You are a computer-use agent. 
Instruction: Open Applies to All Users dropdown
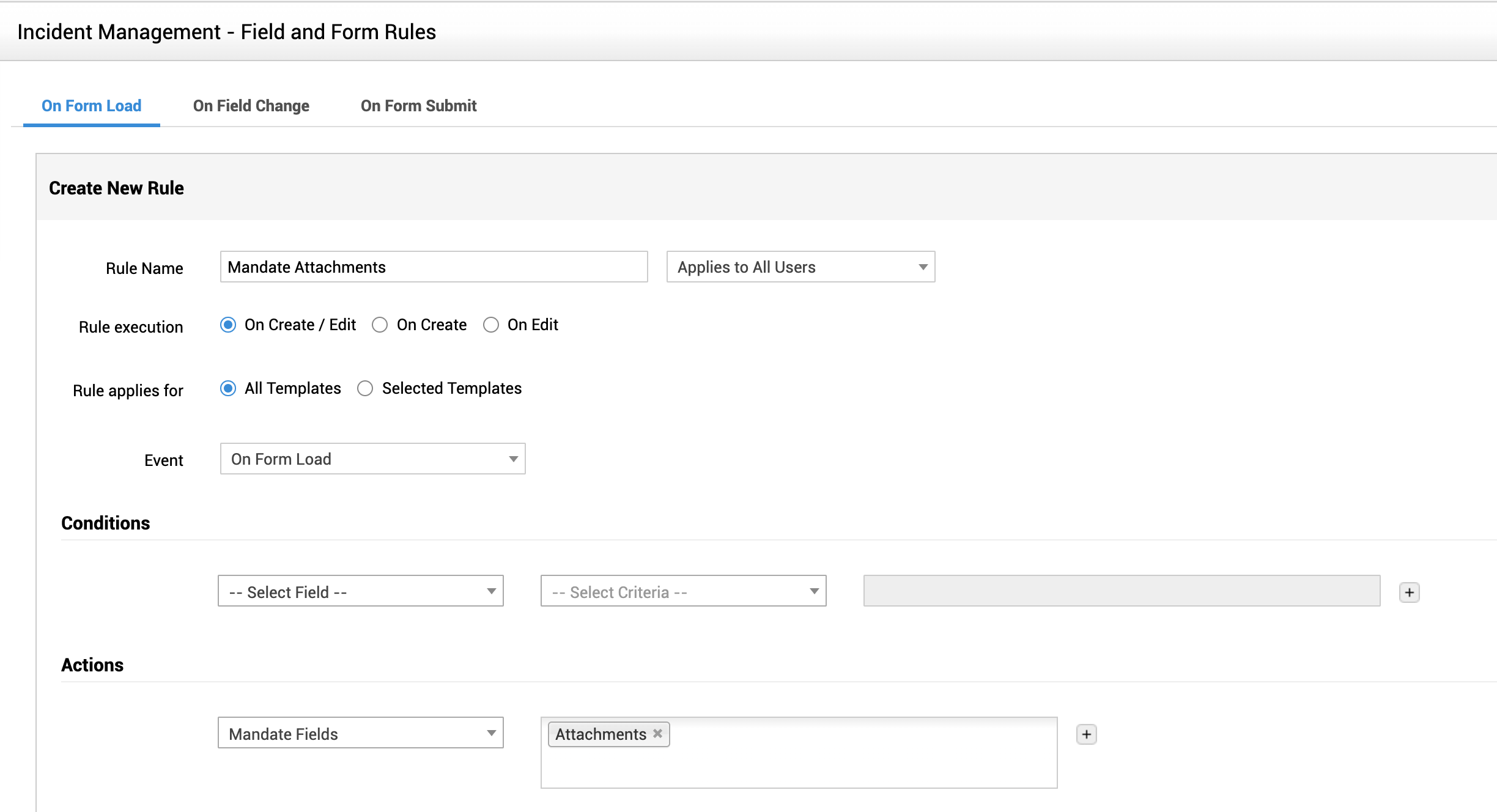[800, 267]
